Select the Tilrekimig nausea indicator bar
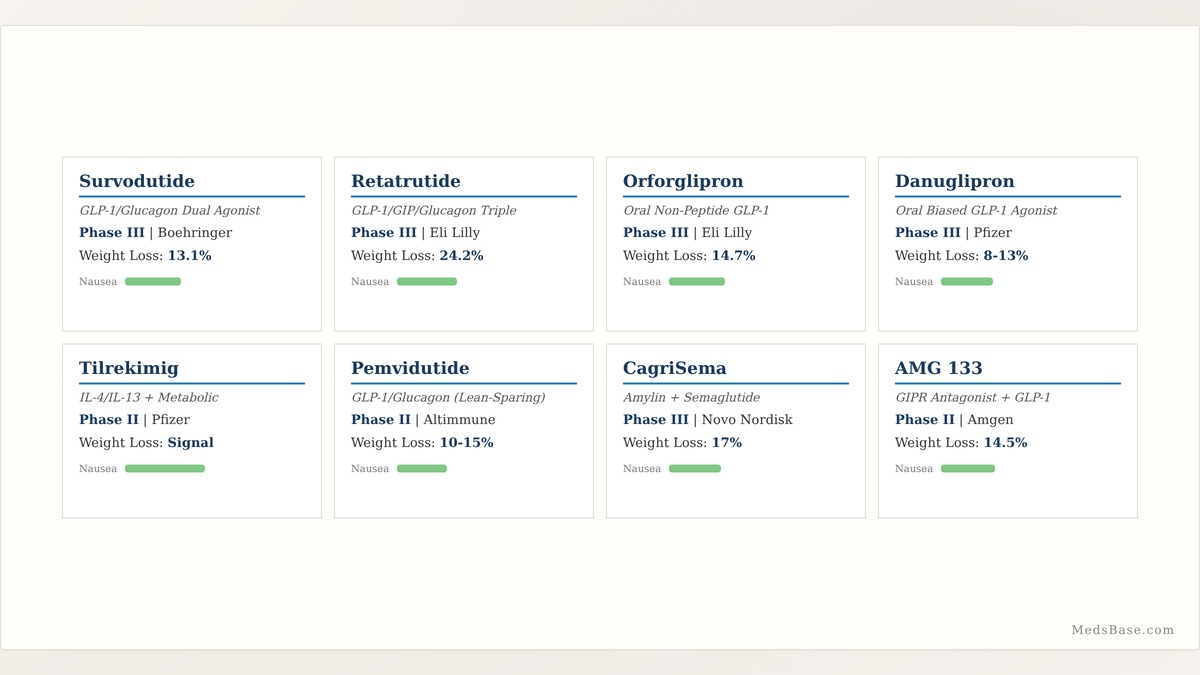 click(165, 469)
